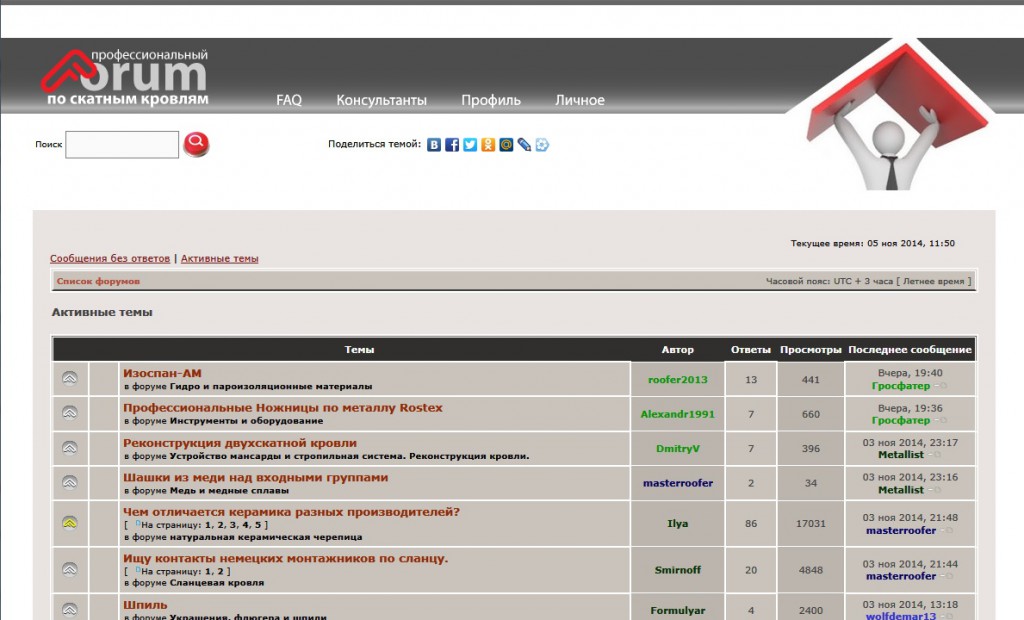Share topic via Twitter icon

pyautogui.click(x=470, y=145)
